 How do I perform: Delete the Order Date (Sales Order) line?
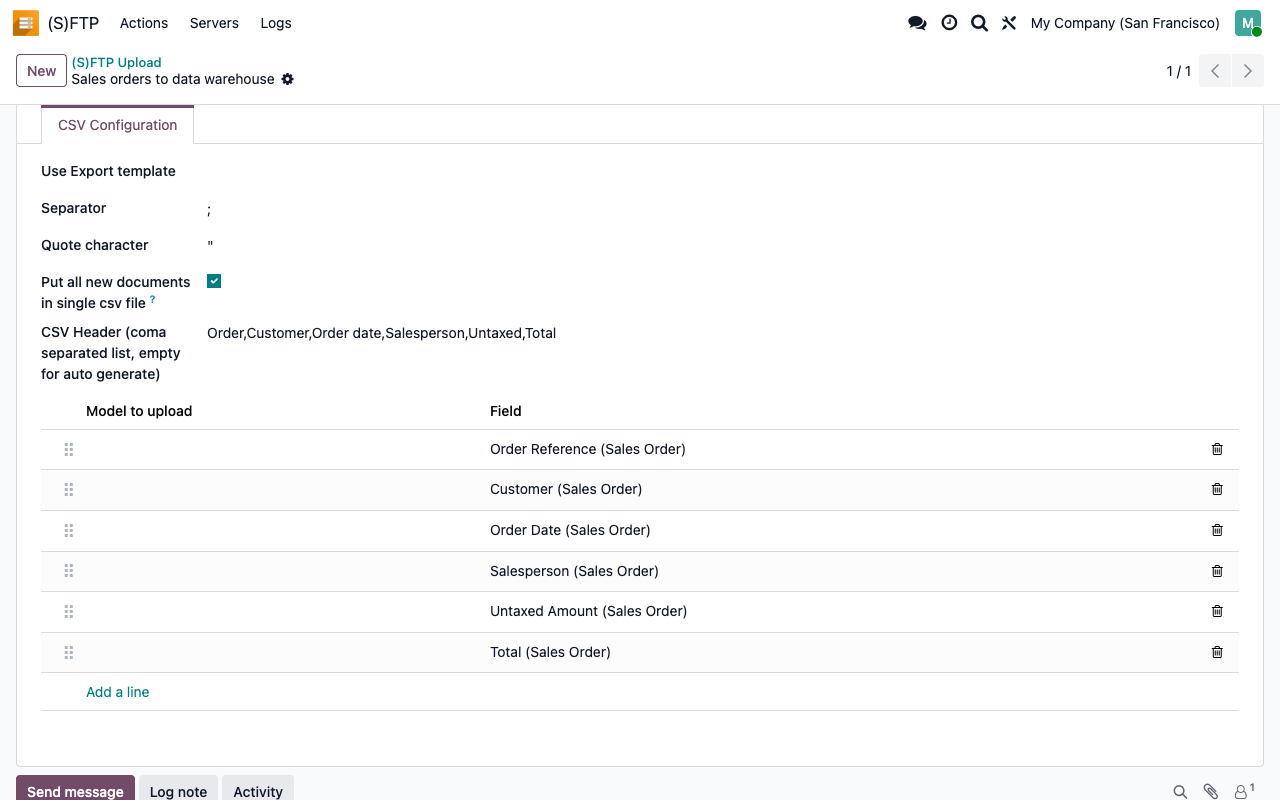(x=1217, y=530)
